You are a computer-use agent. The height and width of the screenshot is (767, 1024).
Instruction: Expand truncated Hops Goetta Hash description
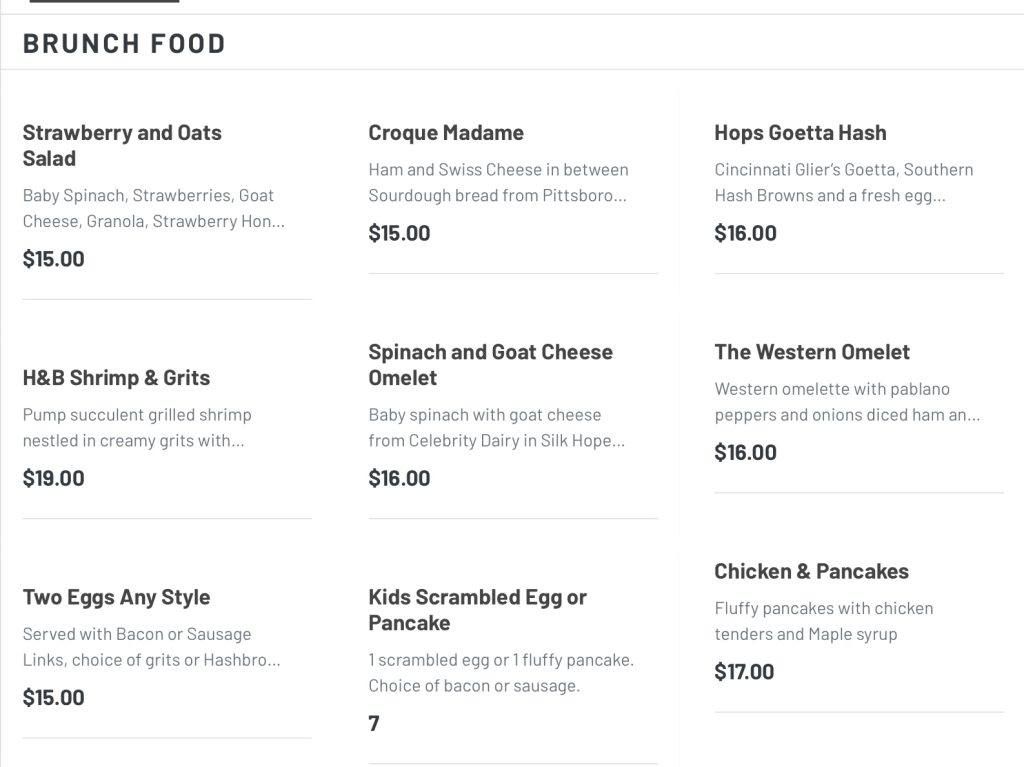click(844, 182)
